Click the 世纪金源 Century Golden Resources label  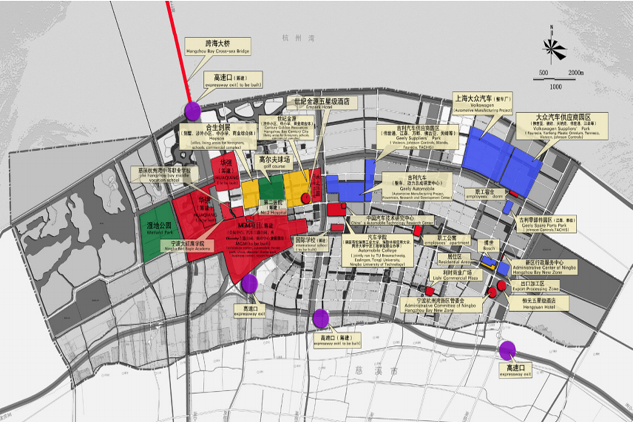coord(286,127)
